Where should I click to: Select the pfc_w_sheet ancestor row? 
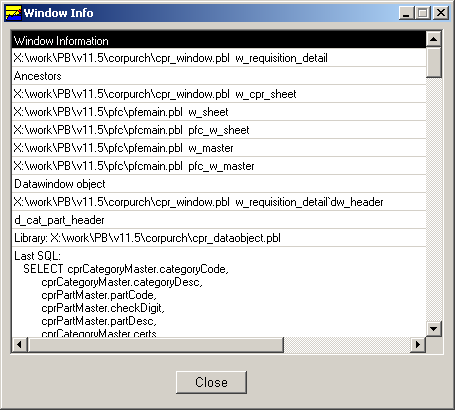(x=219, y=130)
